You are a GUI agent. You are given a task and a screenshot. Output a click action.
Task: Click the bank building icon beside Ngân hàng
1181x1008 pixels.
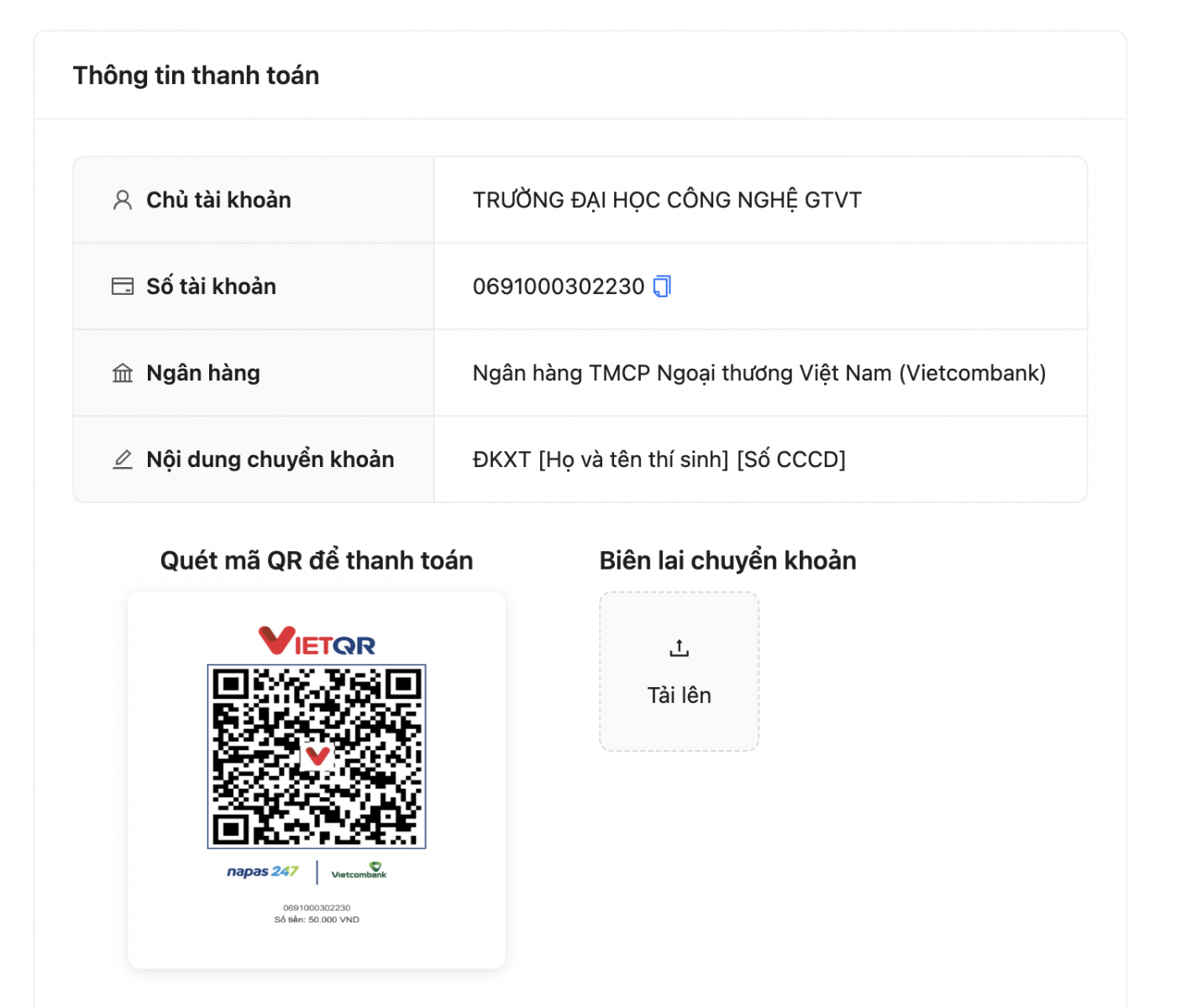click(123, 373)
